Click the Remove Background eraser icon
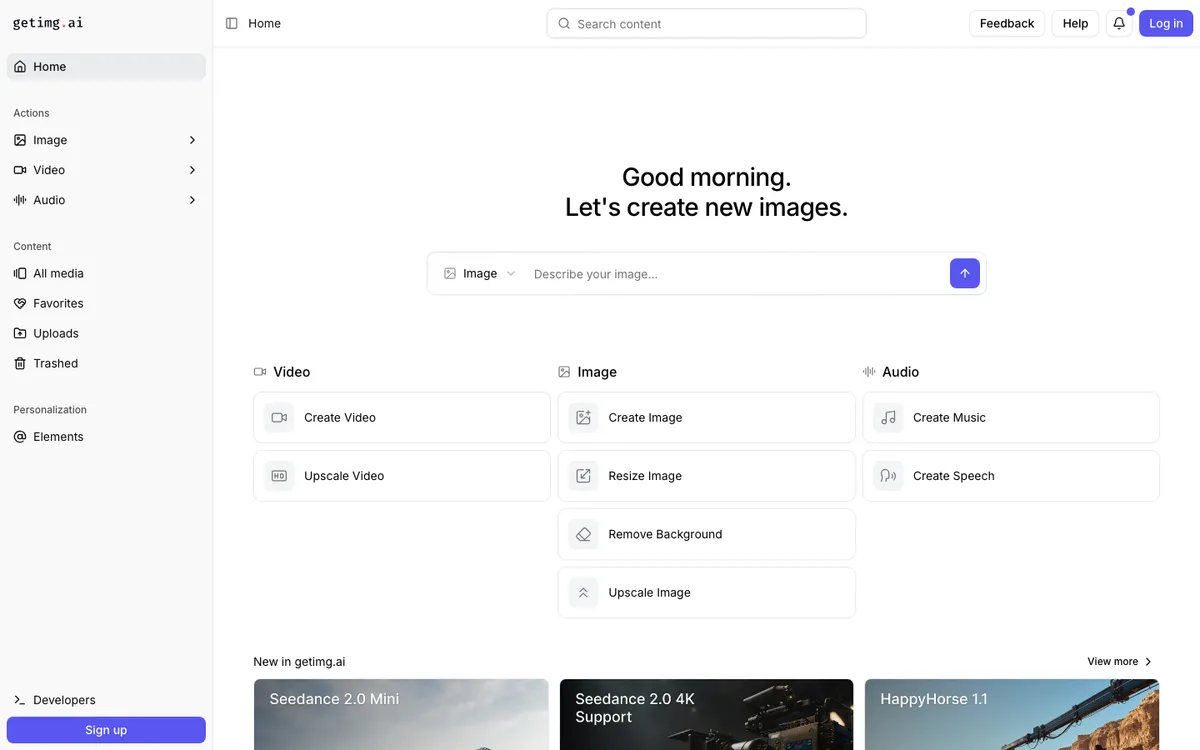1200x750 pixels. (583, 534)
